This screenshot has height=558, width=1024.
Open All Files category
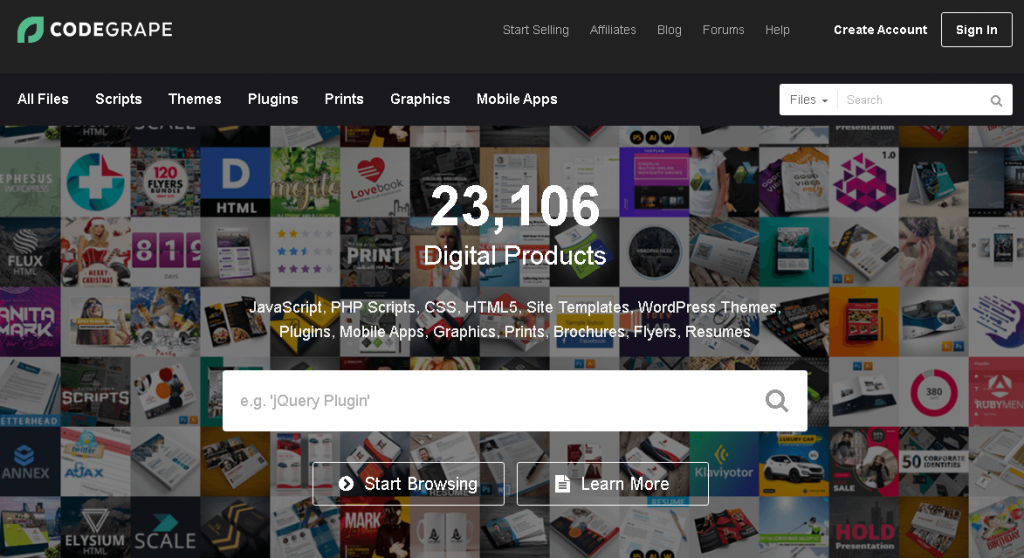[43, 99]
